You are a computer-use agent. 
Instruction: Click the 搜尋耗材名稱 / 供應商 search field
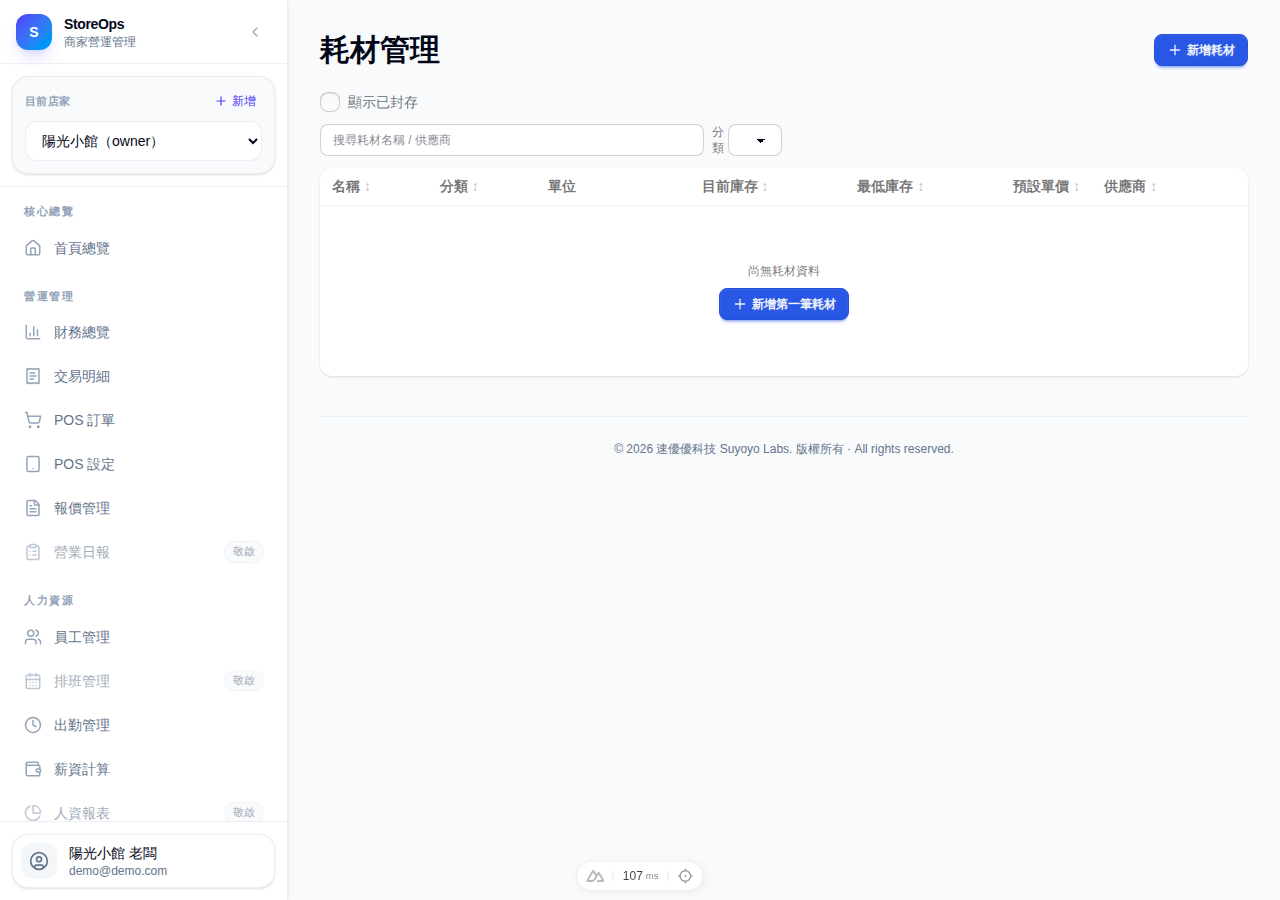tap(512, 140)
